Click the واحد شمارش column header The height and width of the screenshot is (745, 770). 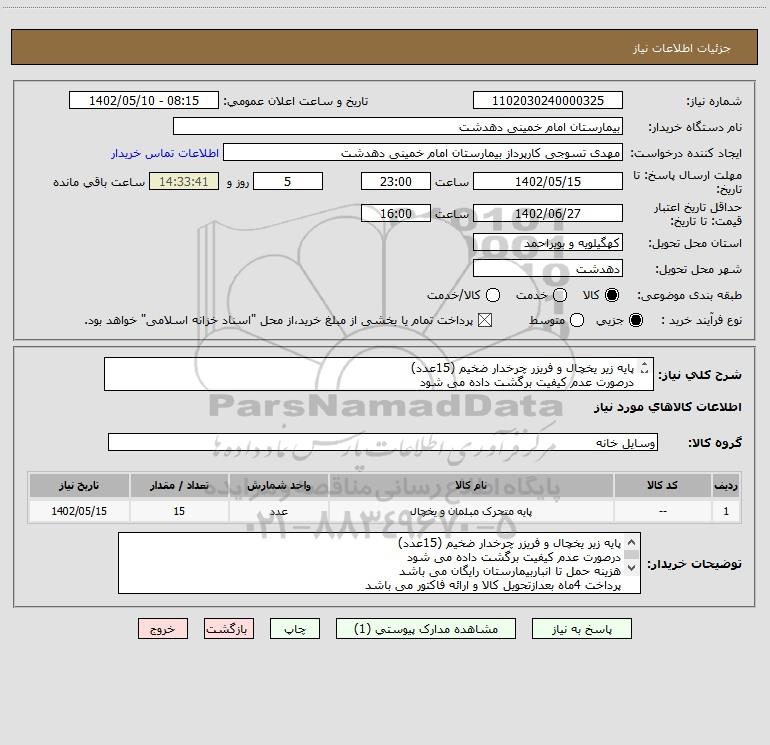point(278,485)
